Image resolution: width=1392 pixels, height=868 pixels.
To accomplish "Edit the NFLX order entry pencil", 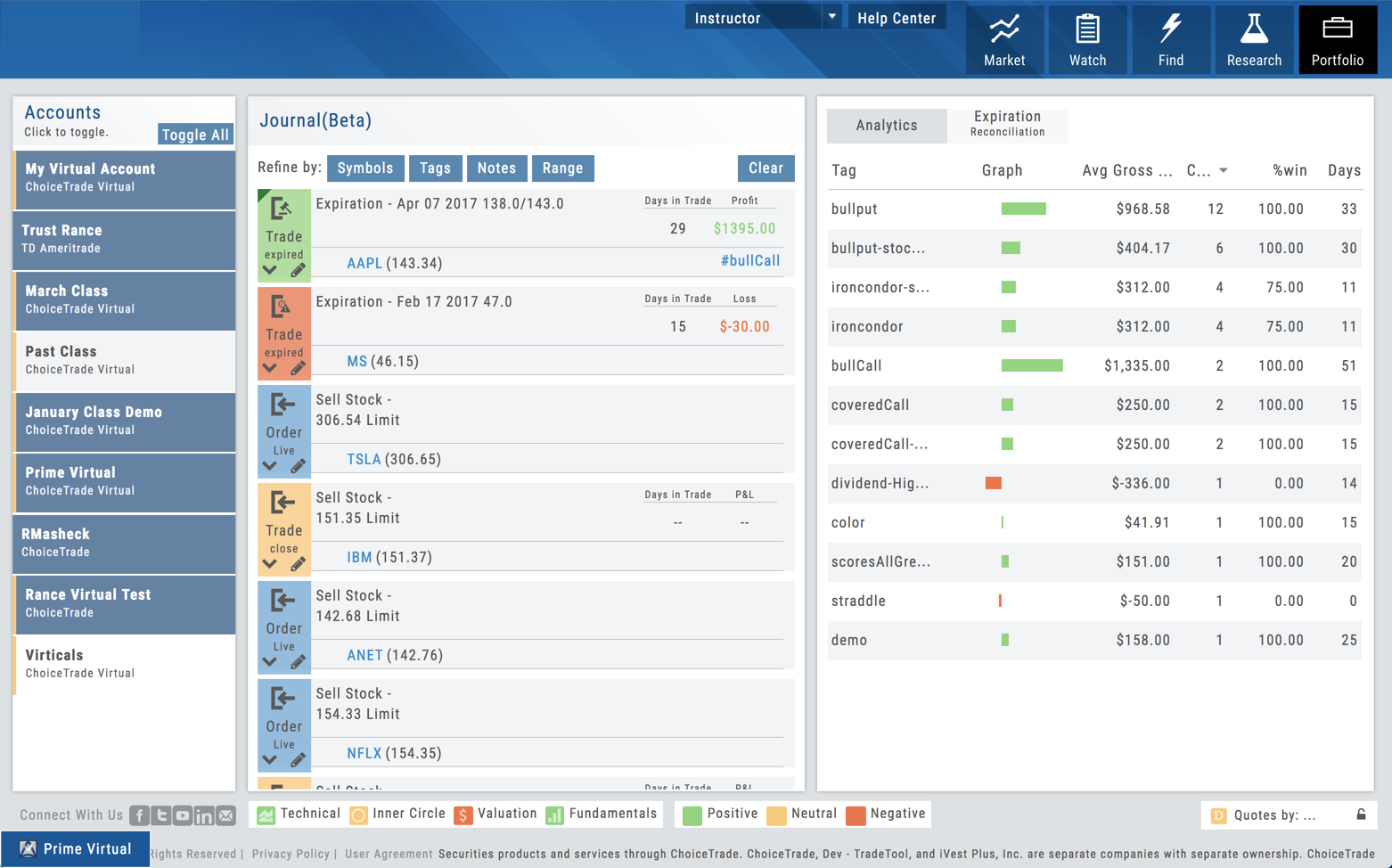I will tap(298, 760).
